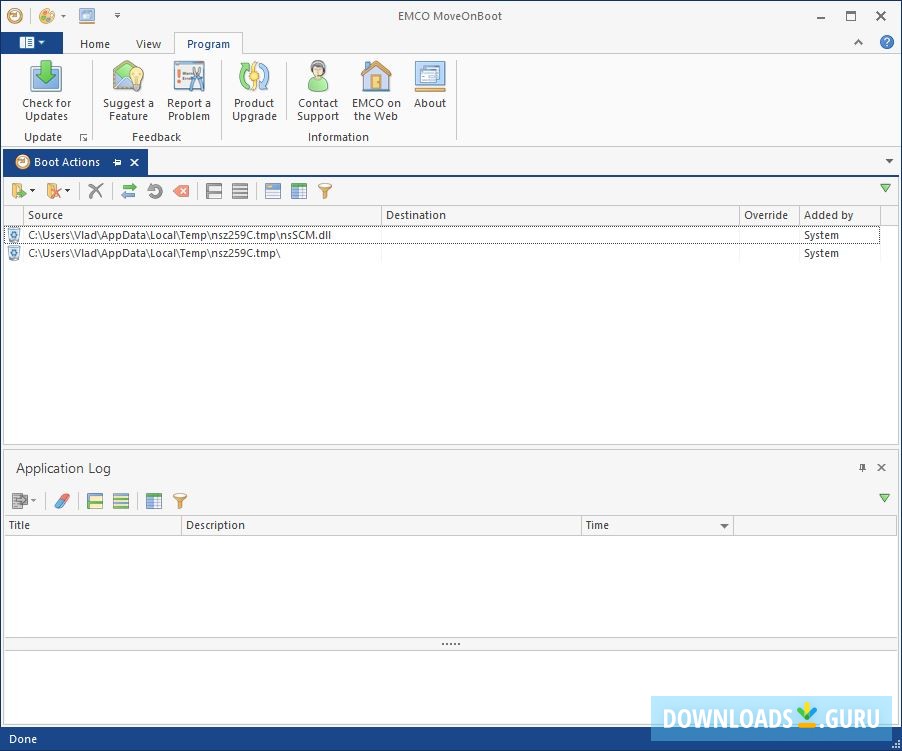Image resolution: width=902 pixels, height=751 pixels.
Task: Click the gray export icon in Application Log toolbar
Action: coord(20,501)
